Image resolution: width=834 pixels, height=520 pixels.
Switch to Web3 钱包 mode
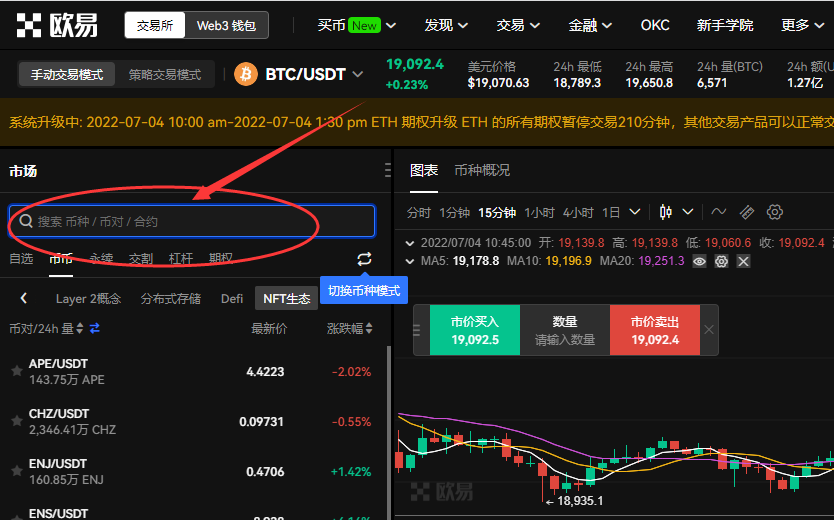point(227,25)
